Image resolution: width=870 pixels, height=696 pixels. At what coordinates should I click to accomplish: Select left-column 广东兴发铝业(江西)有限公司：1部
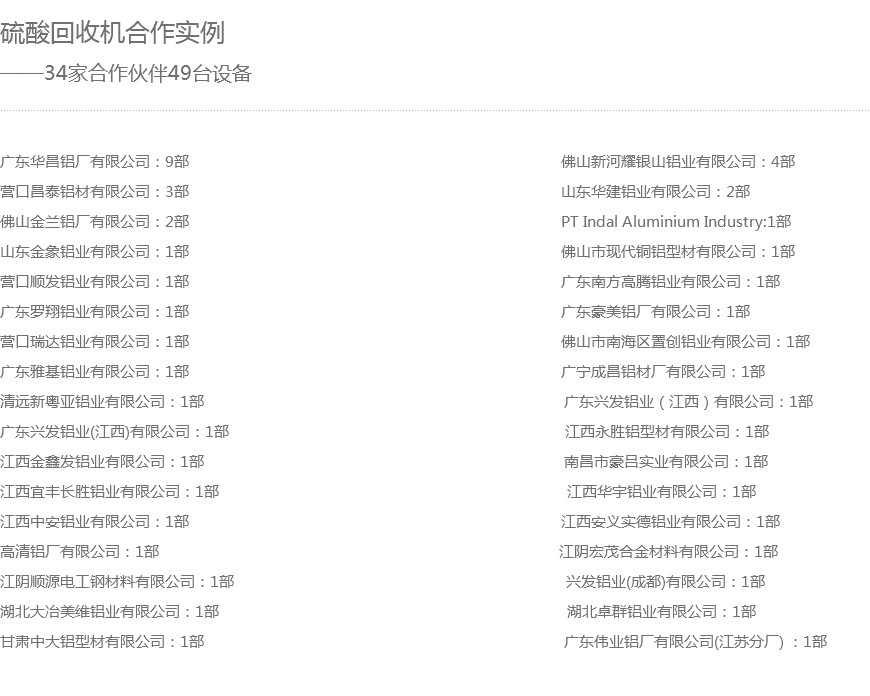tap(115, 431)
